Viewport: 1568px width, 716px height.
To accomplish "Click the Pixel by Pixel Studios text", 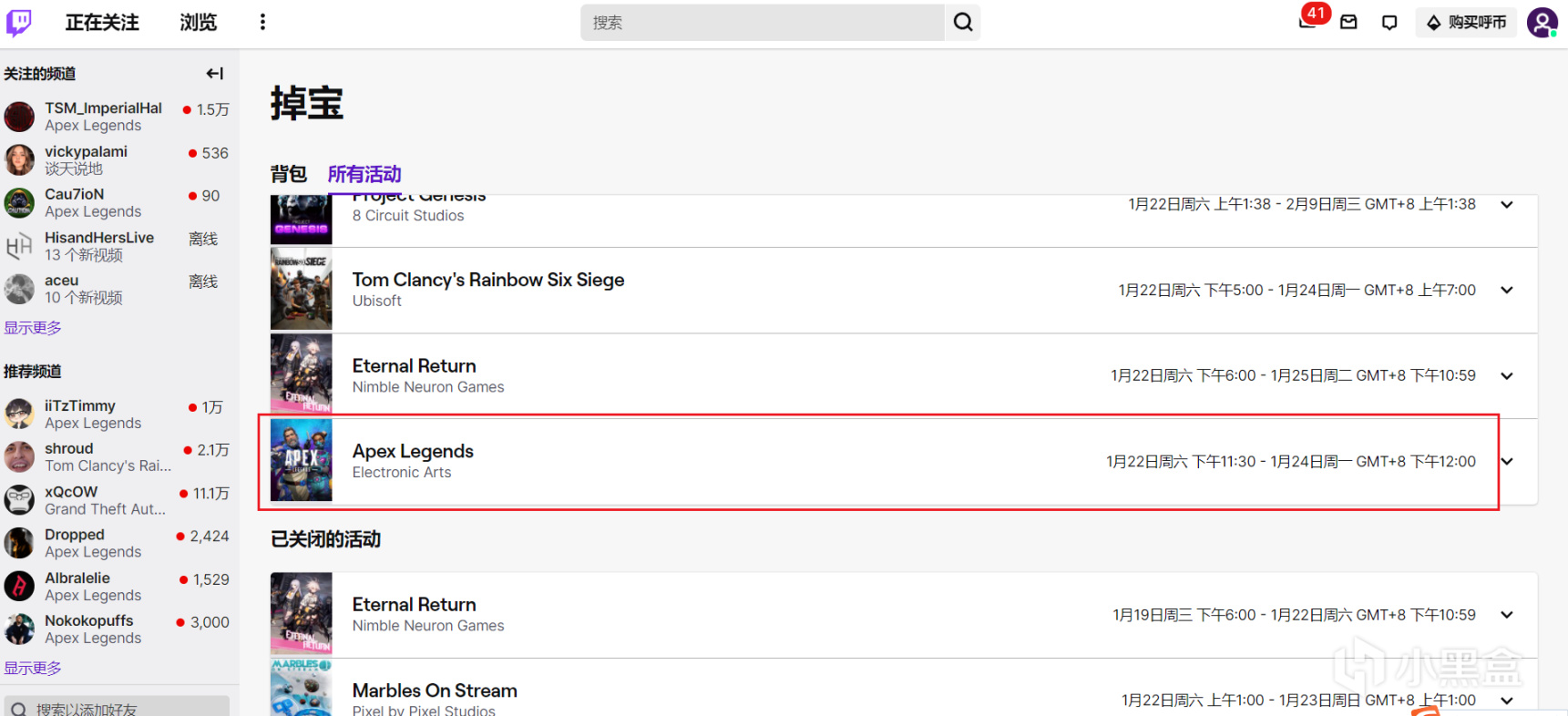I will [424, 710].
